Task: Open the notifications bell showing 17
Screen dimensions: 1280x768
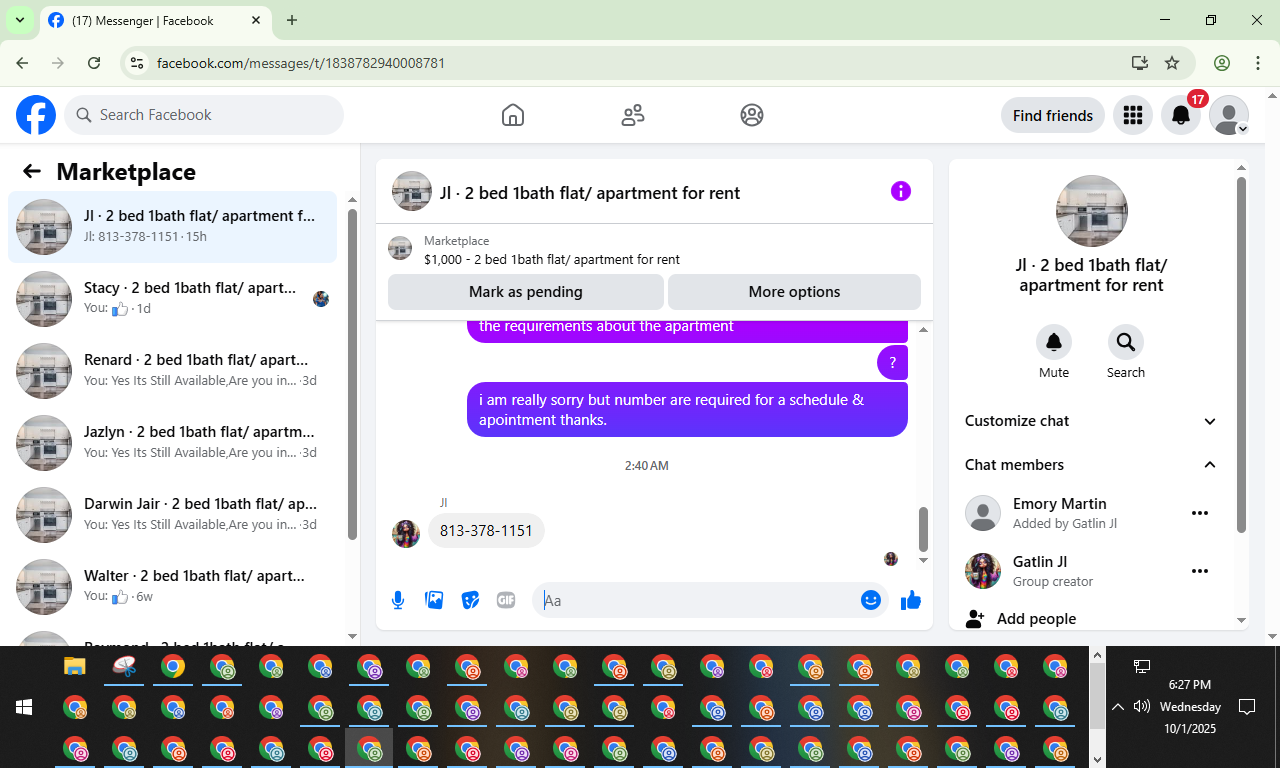Action: pos(1181,115)
